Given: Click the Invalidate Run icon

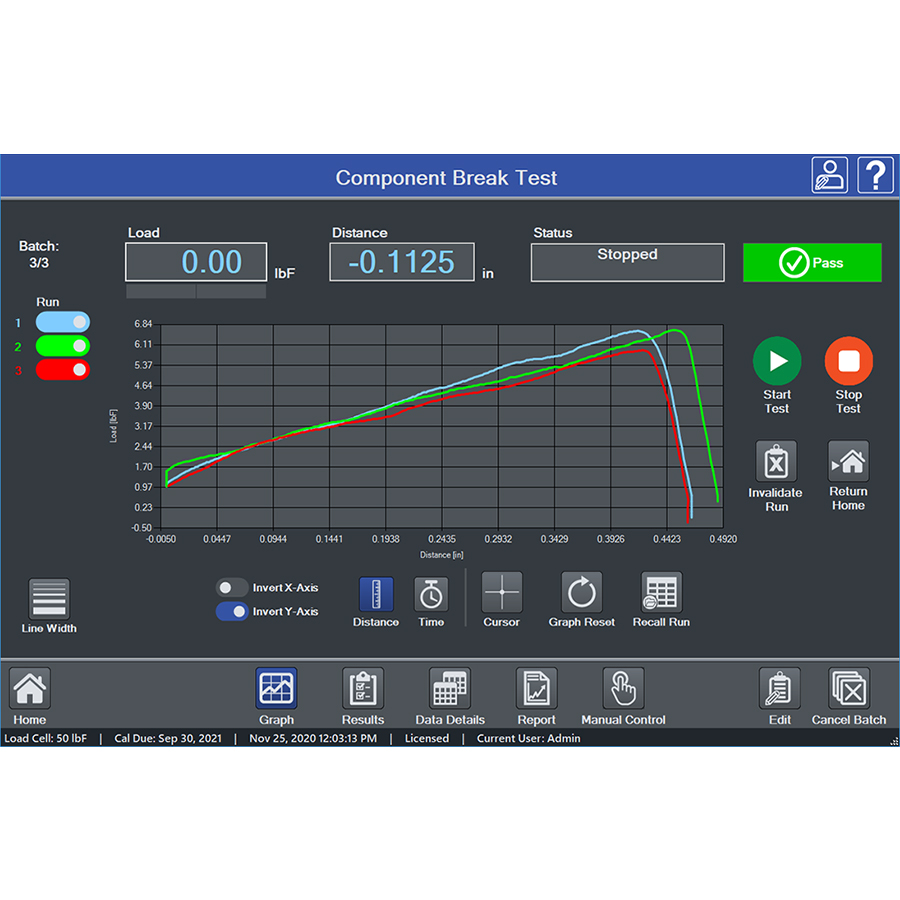Looking at the screenshot, I should tap(776, 462).
